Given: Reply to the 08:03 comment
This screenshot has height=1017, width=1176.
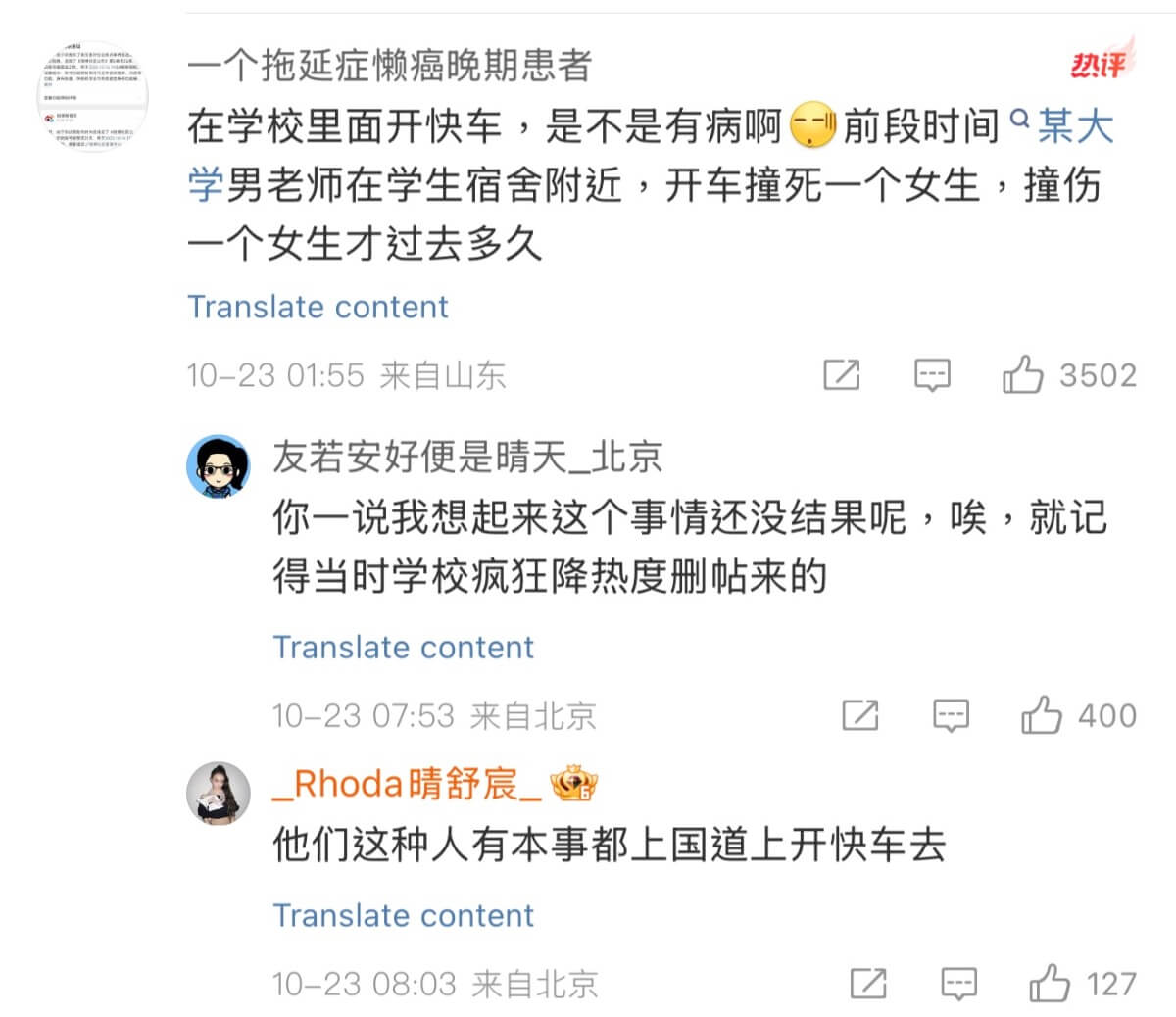Looking at the screenshot, I should 958,983.
